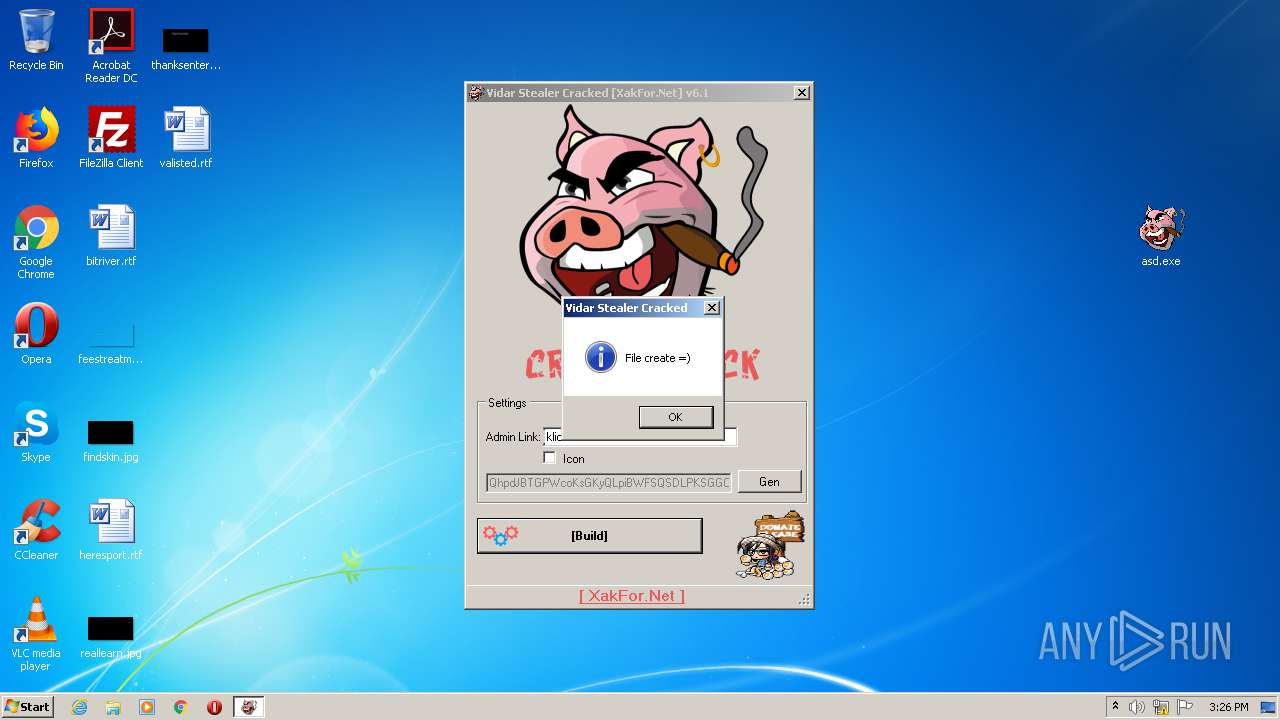Select the thanksenter desktop file
1280x720 pixels.
[186, 49]
